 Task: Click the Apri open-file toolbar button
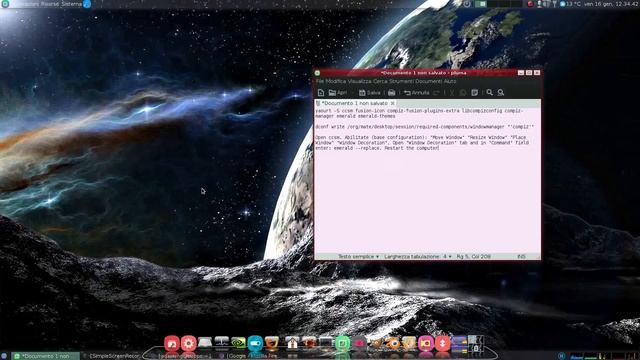338,93
